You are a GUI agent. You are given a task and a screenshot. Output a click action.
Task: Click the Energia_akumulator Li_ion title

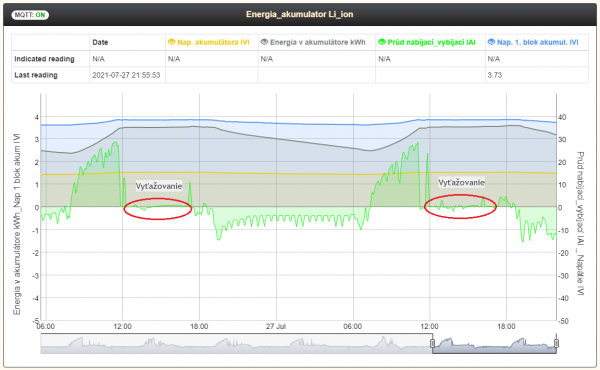300,15
